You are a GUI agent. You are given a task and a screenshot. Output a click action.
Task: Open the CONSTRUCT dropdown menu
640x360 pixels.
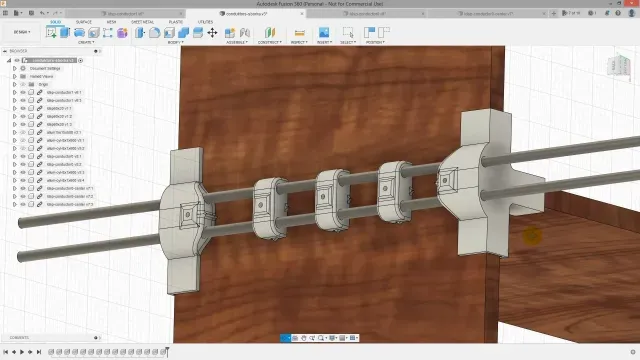(x=270, y=42)
